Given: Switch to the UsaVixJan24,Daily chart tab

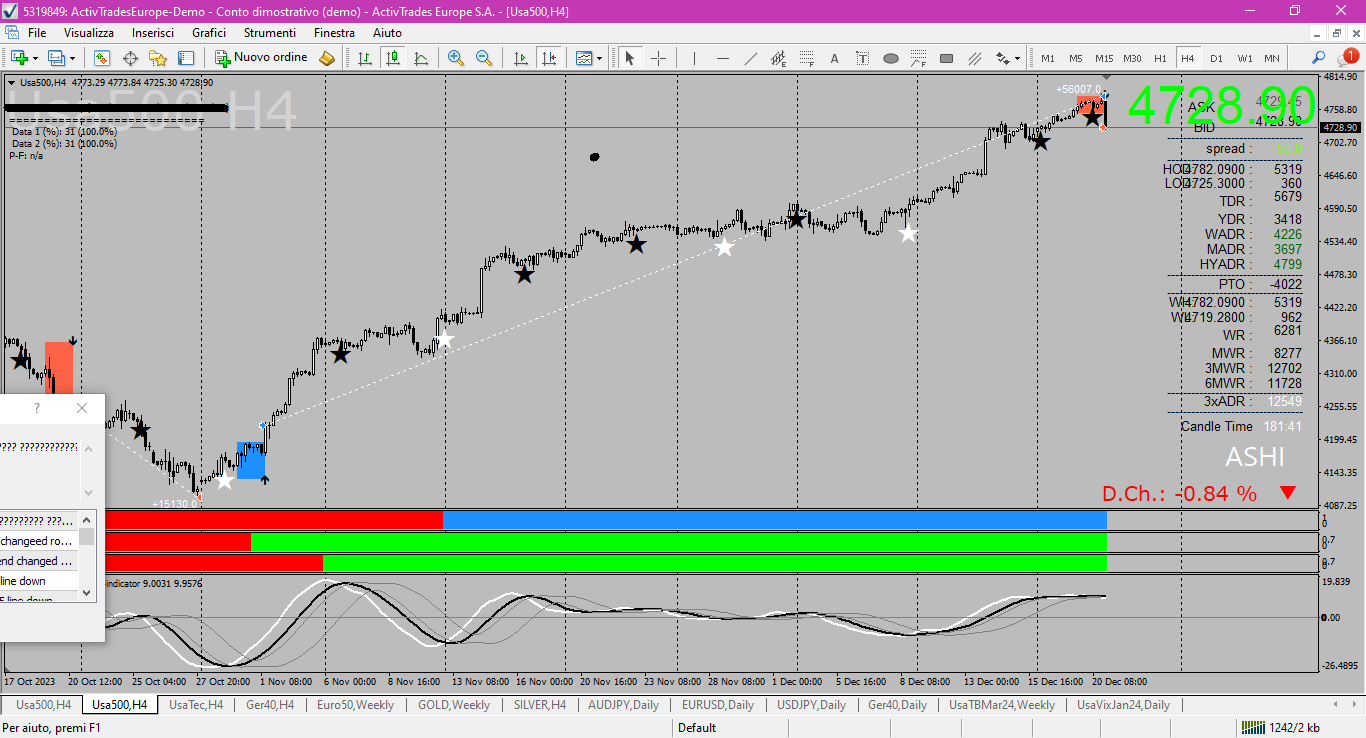Looking at the screenshot, I should (x=1123, y=705).
